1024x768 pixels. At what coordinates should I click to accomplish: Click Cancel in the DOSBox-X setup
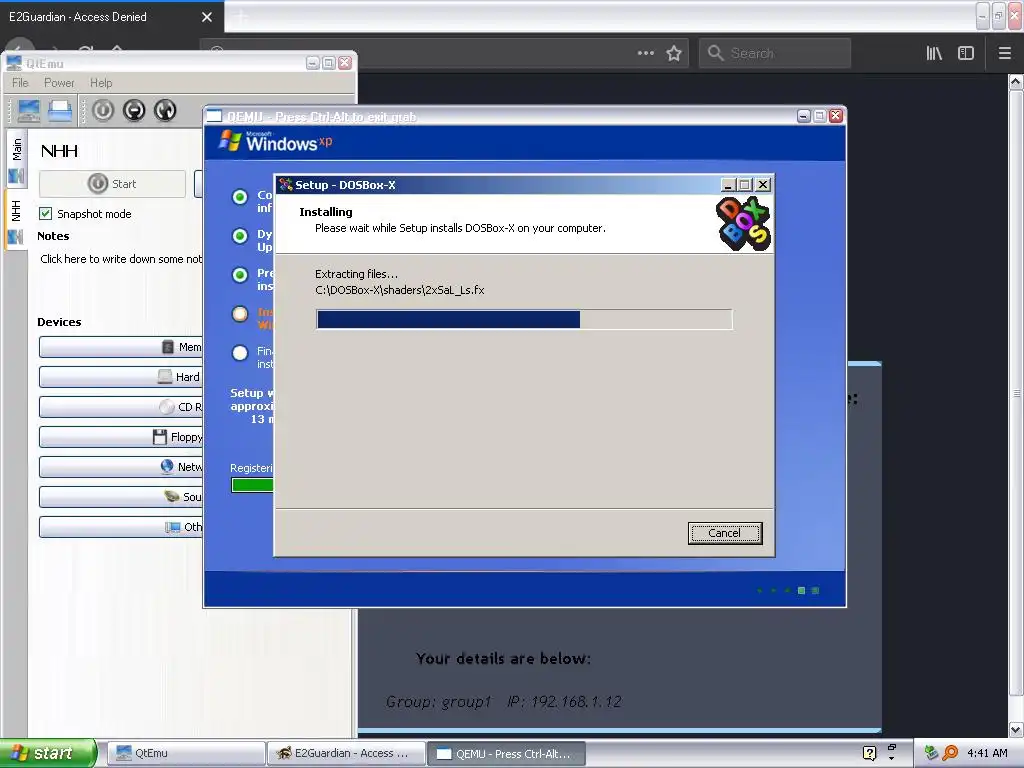pyautogui.click(x=725, y=533)
